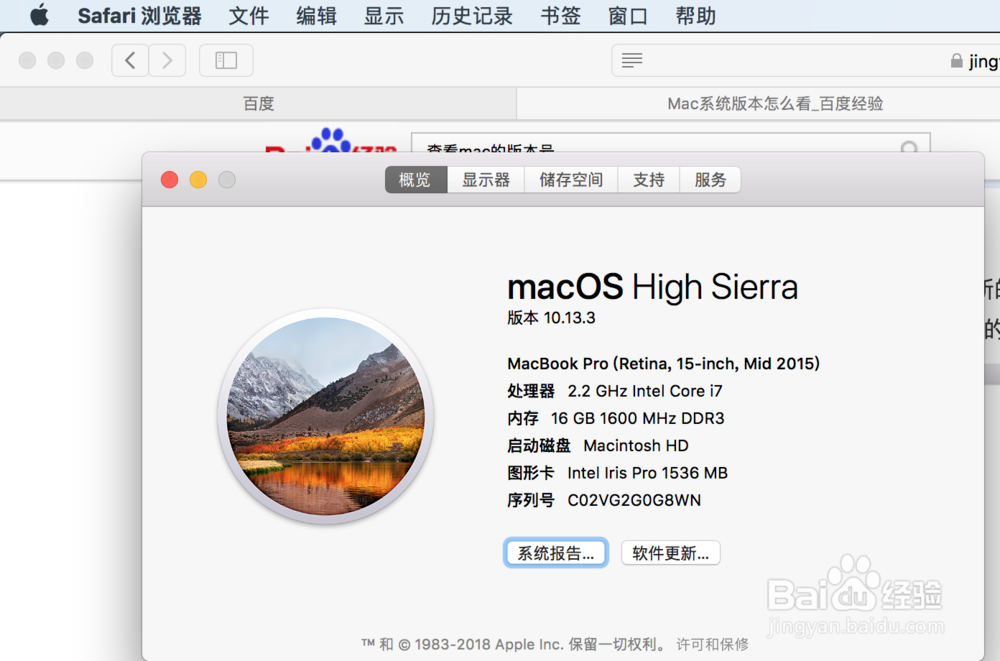The image size is (1000, 661).
Task: Click the 系统报告... button
Action: [x=555, y=553]
